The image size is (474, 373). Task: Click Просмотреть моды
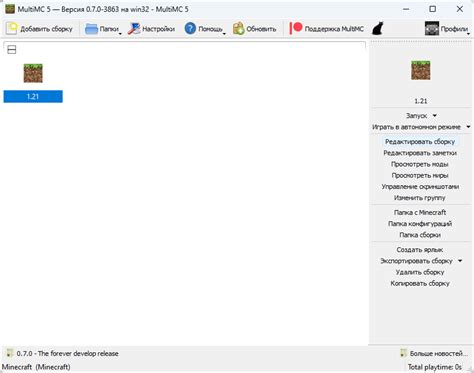tap(420, 164)
